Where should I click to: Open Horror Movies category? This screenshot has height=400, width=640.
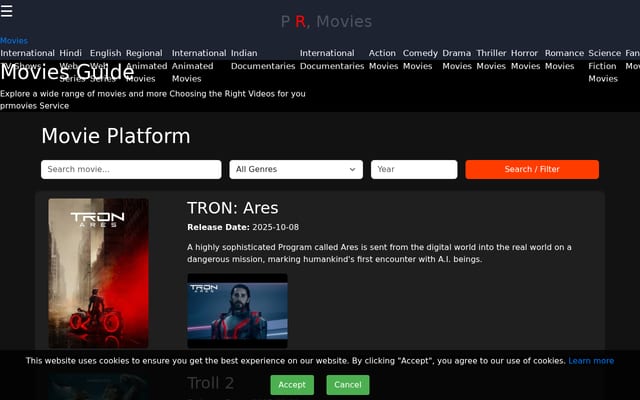[x=525, y=60]
